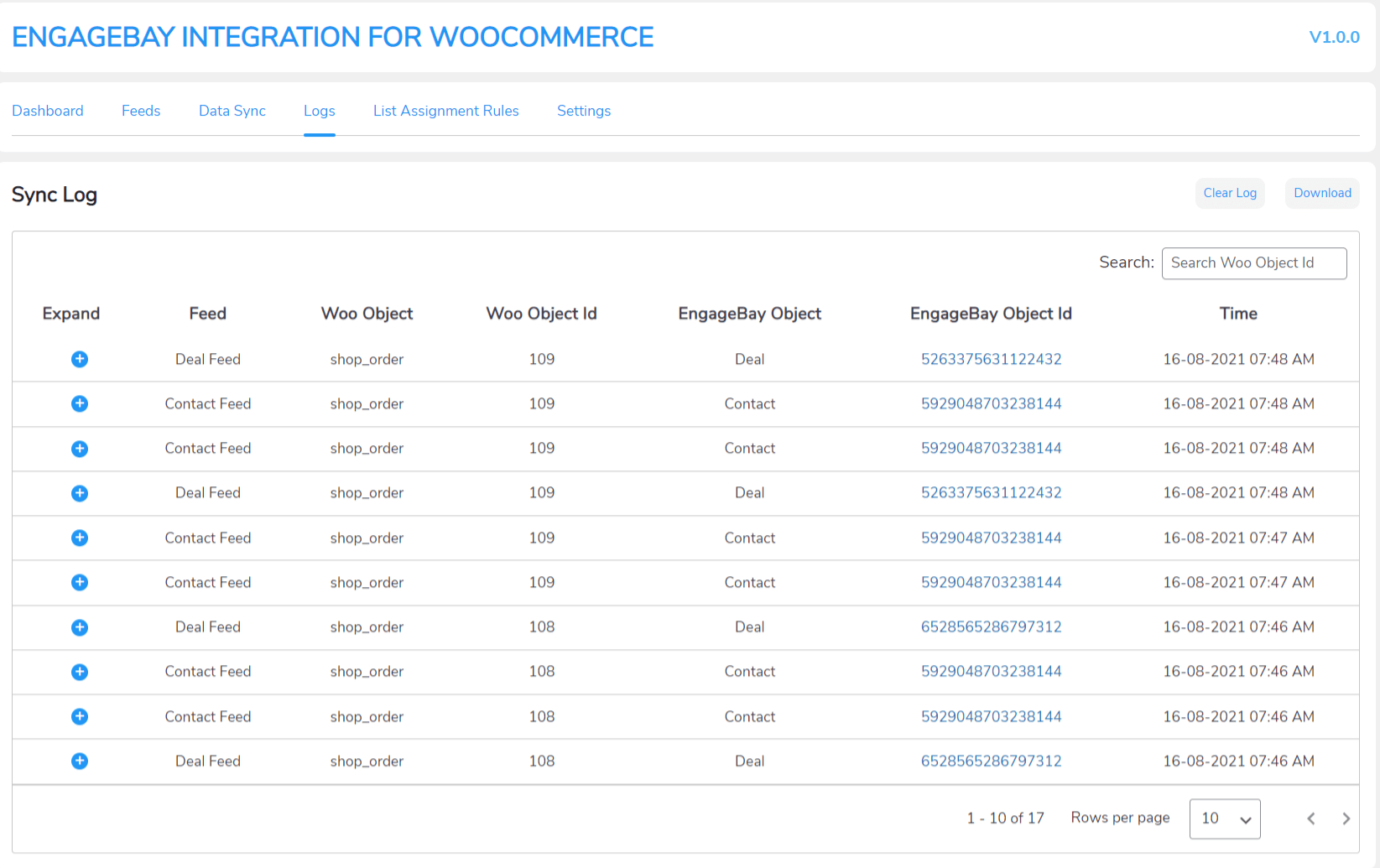Expand a Contact Feed entry logged at 07:47 AM
This screenshot has width=1380, height=868.
pos(80,538)
